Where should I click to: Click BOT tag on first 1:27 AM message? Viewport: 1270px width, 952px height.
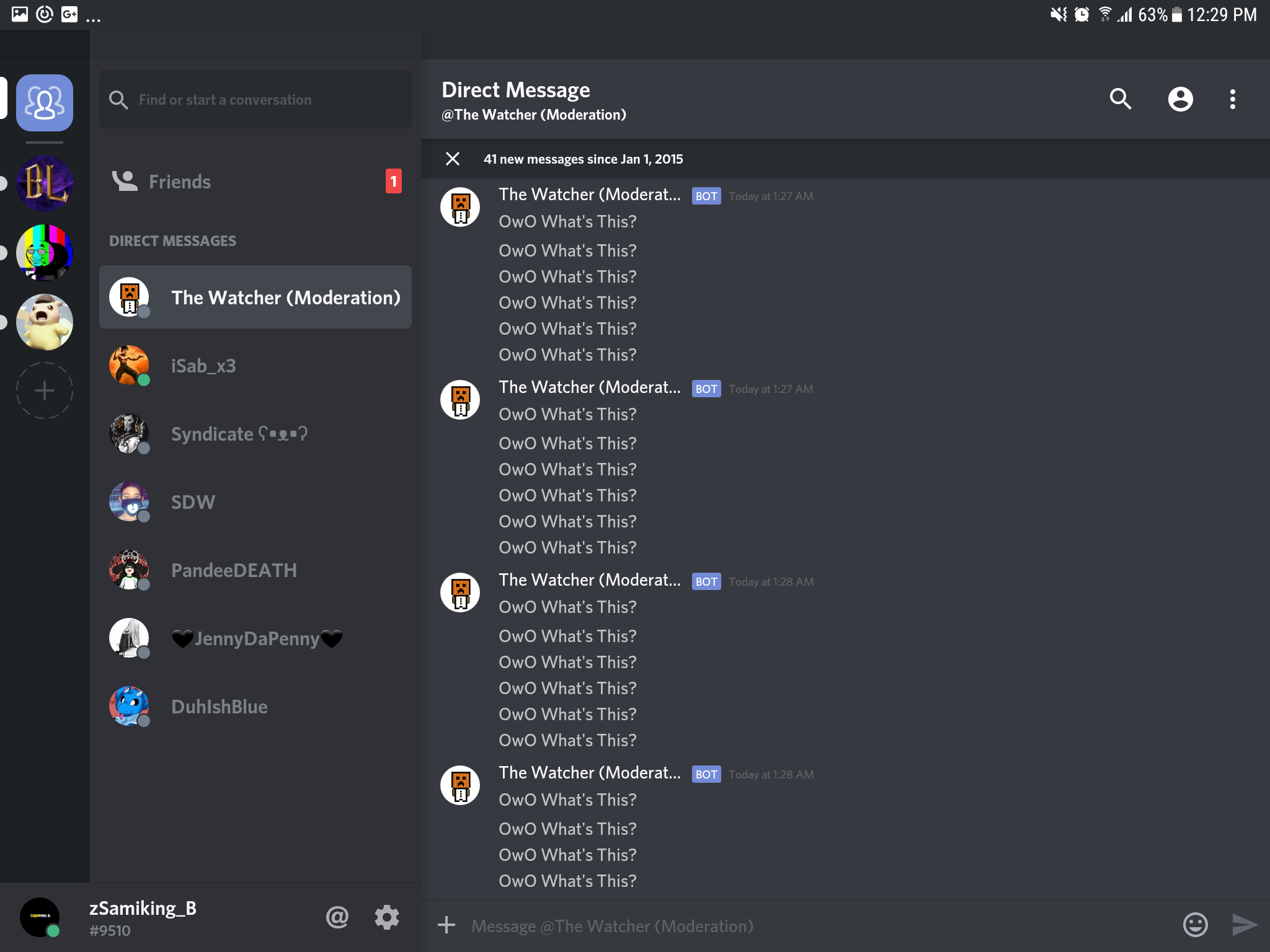[x=706, y=196]
